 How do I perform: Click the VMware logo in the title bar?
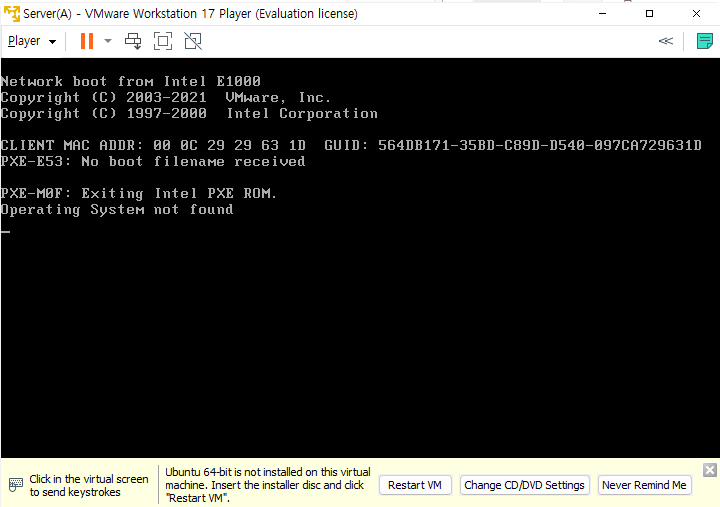(12, 13)
